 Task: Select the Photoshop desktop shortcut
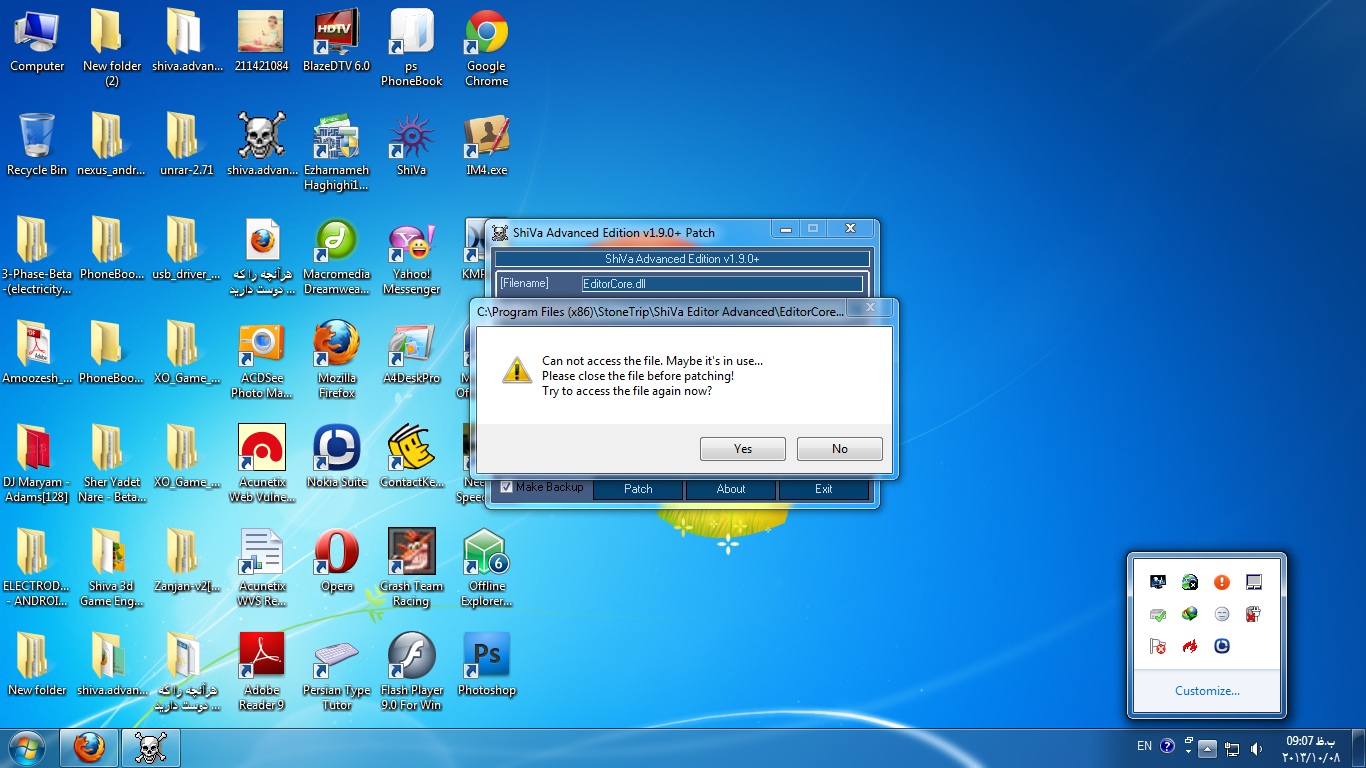[x=487, y=664]
